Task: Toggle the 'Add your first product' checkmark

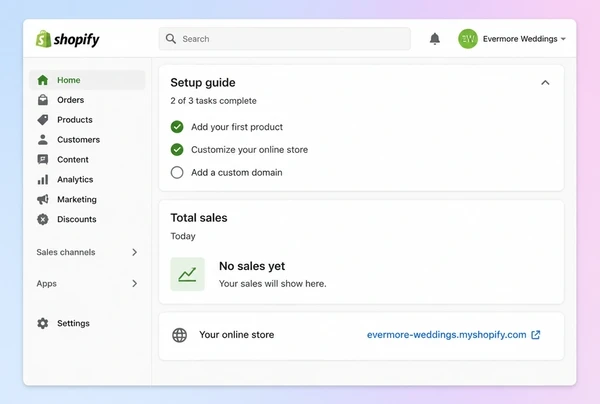Action: (177, 127)
